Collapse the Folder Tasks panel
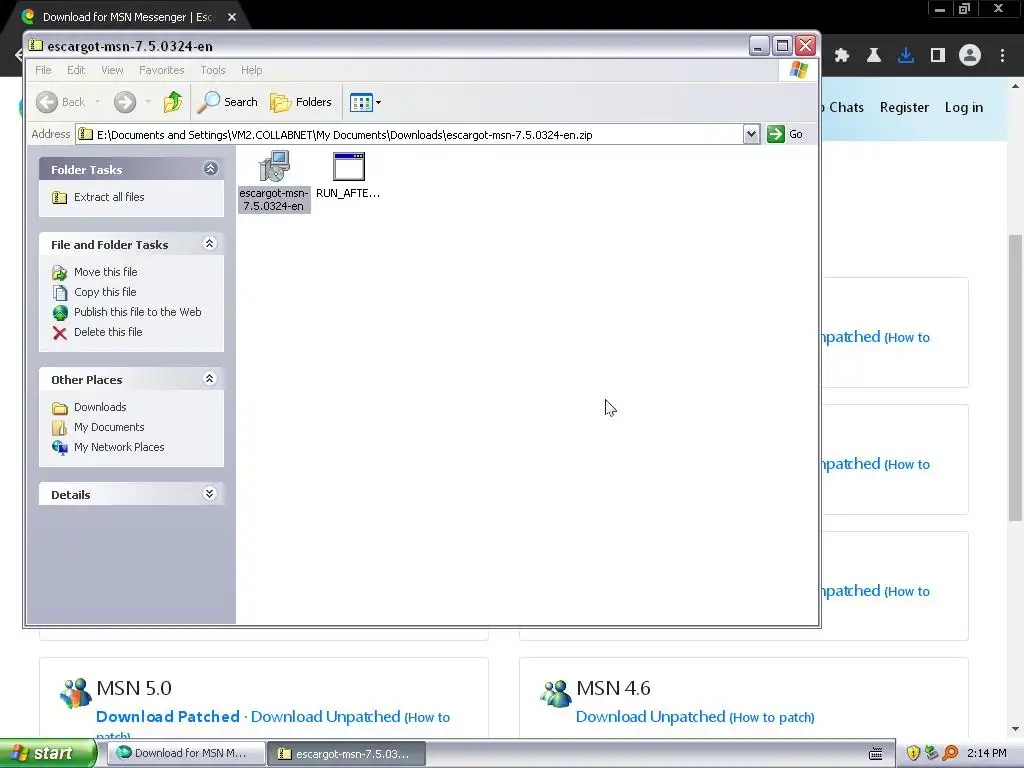 pos(210,168)
